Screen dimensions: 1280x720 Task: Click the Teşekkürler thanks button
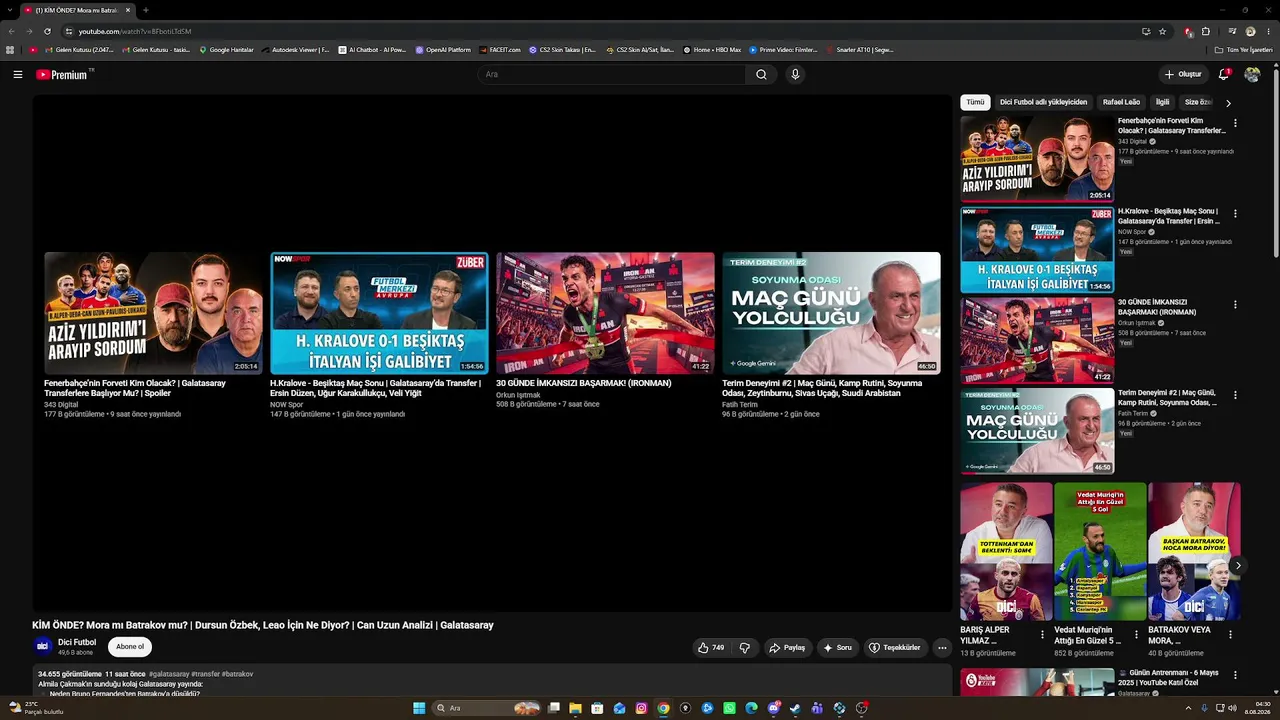tap(895, 647)
